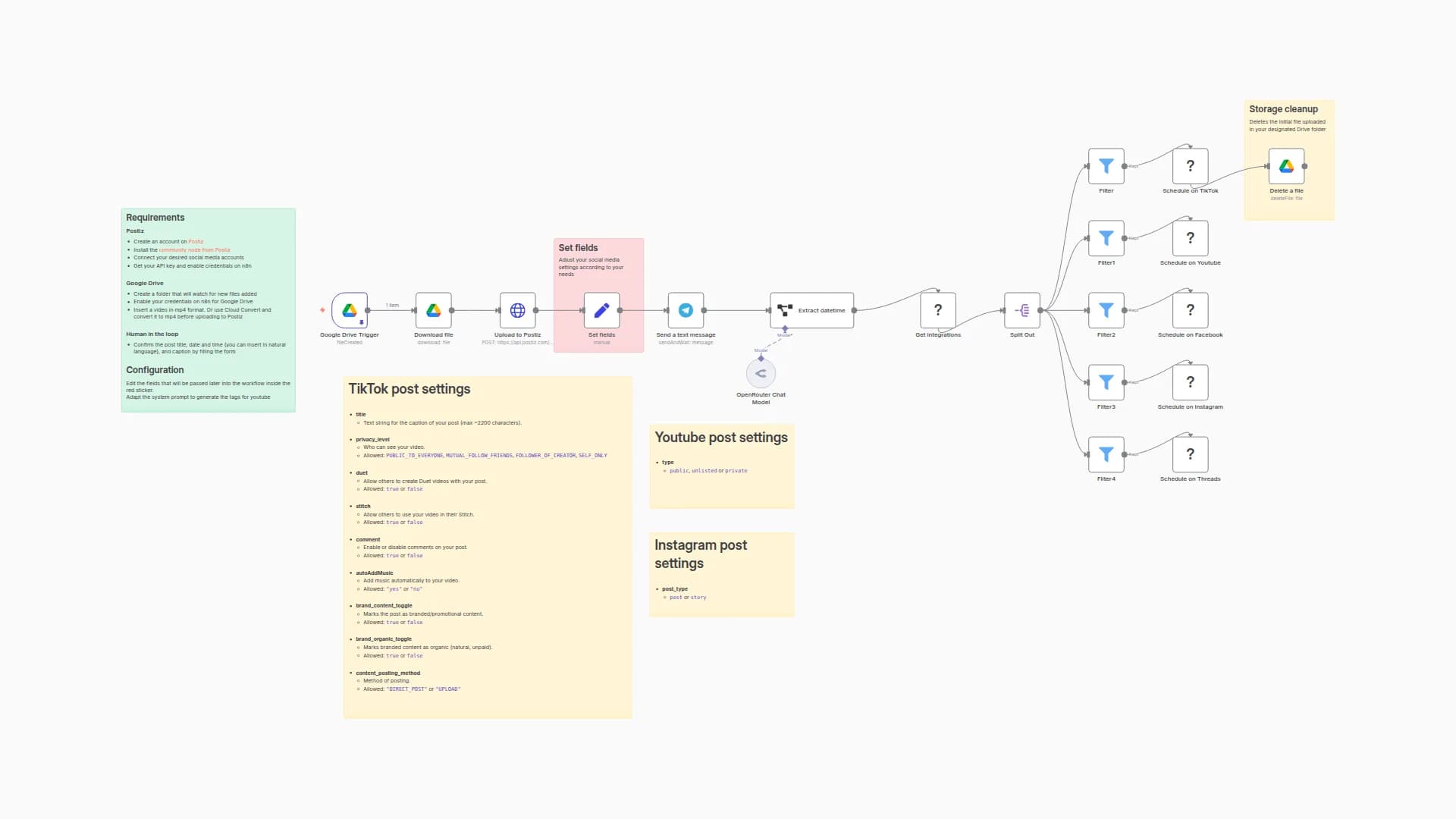The height and width of the screenshot is (819, 1456).
Task: Click the OpenRouter Chat Model node
Action: pos(761,373)
